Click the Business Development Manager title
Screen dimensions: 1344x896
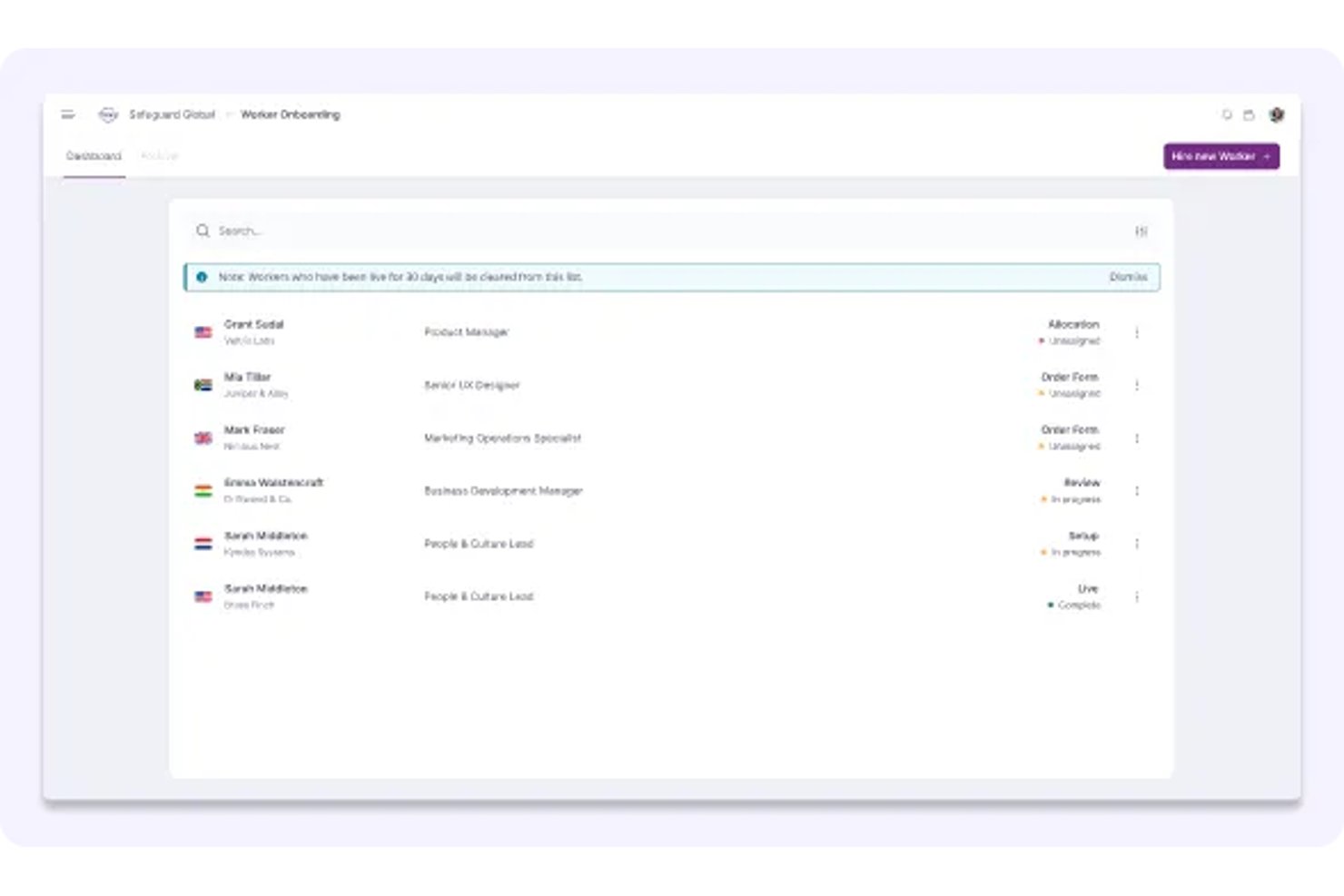[x=503, y=491]
